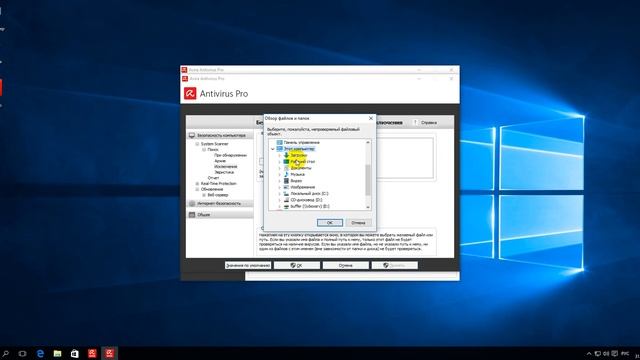Viewport: 640px width, 360px height.
Task: Click OK in the browse files dialog
Action: coord(330,223)
